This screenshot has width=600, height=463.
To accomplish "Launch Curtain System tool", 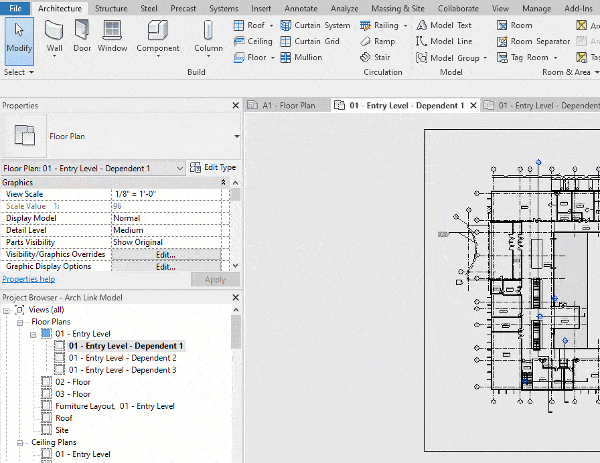I will [x=315, y=25].
